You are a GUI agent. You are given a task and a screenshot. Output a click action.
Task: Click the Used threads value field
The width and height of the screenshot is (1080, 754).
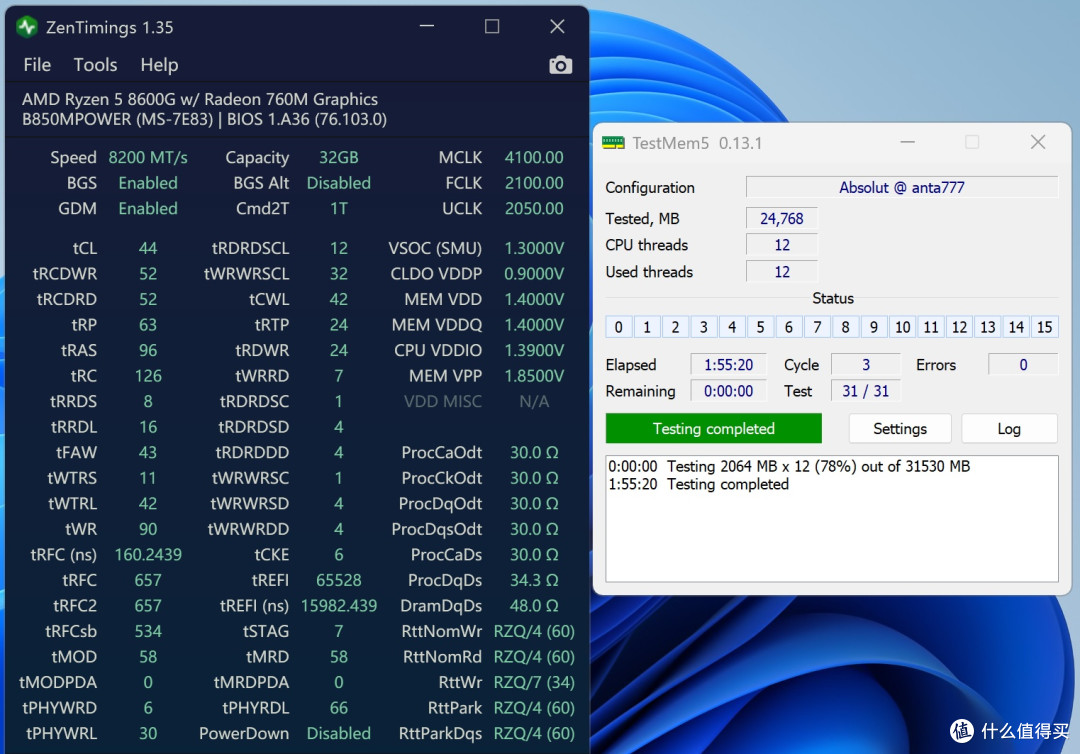(782, 272)
